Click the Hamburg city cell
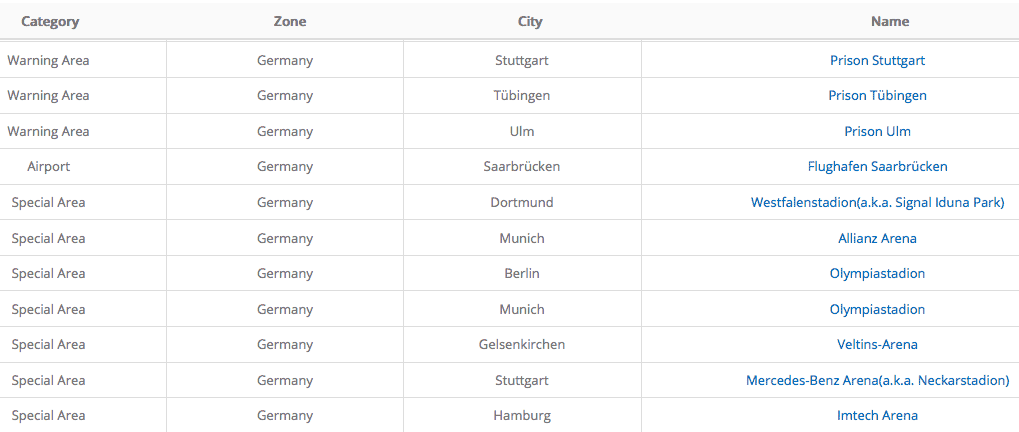 pos(522,415)
